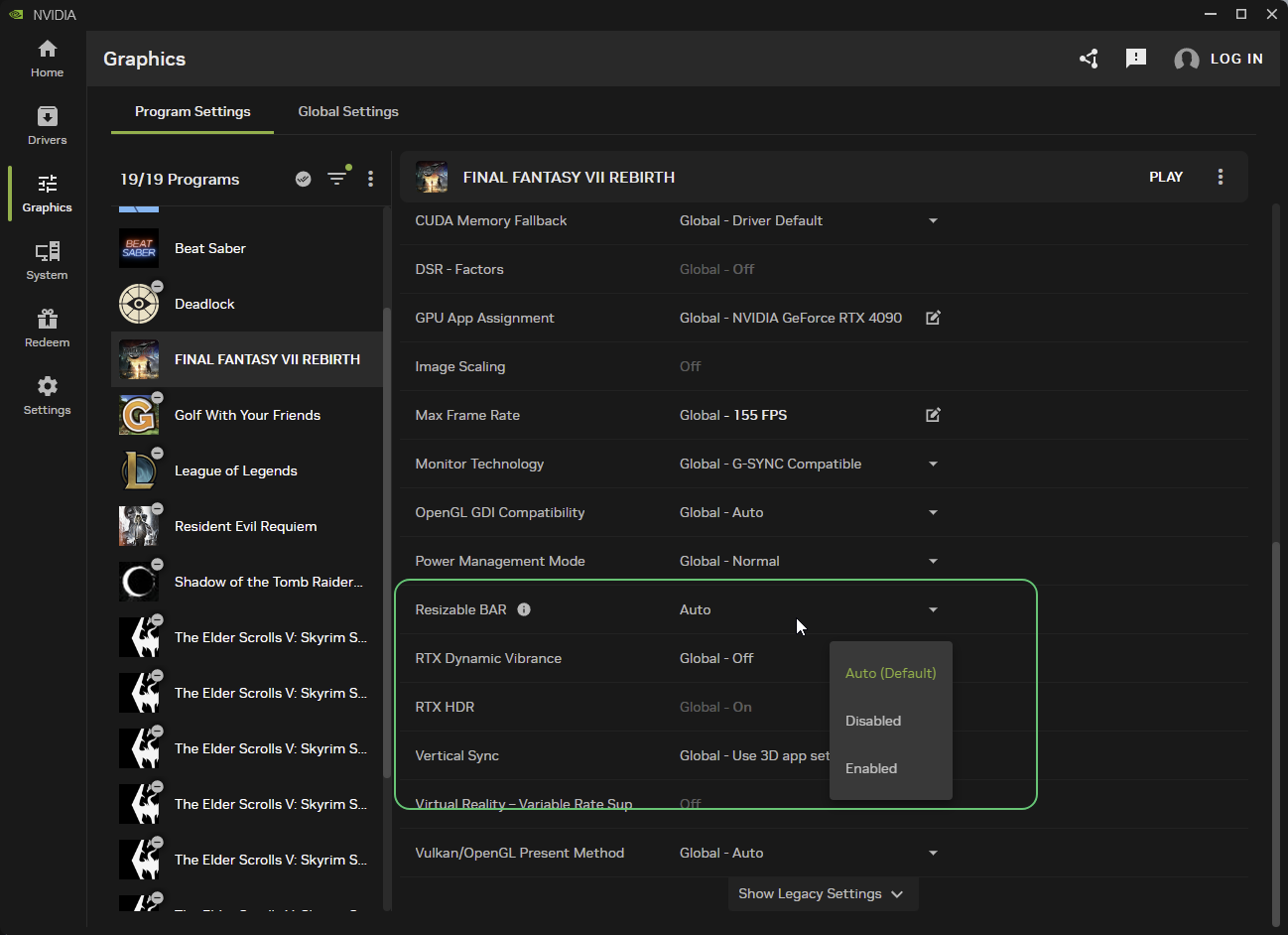Image resolution: width=1288 pixels, height=935 pixels.
Task: Click the NVIDIA logo in the title bar
Action: (16, 14)
